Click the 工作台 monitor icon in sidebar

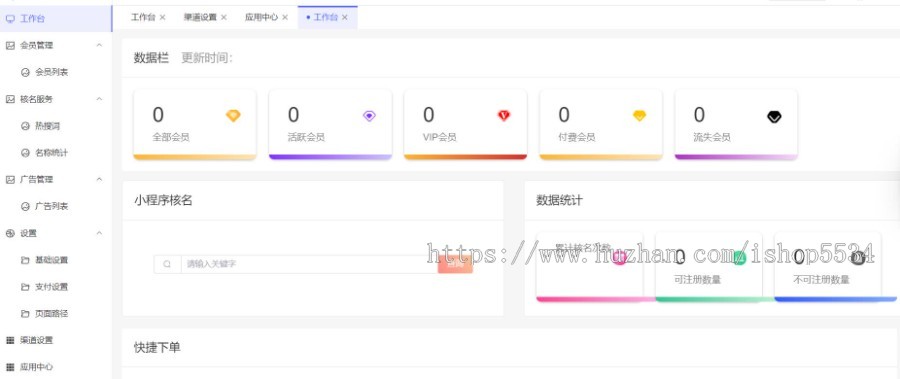point(10,18)
